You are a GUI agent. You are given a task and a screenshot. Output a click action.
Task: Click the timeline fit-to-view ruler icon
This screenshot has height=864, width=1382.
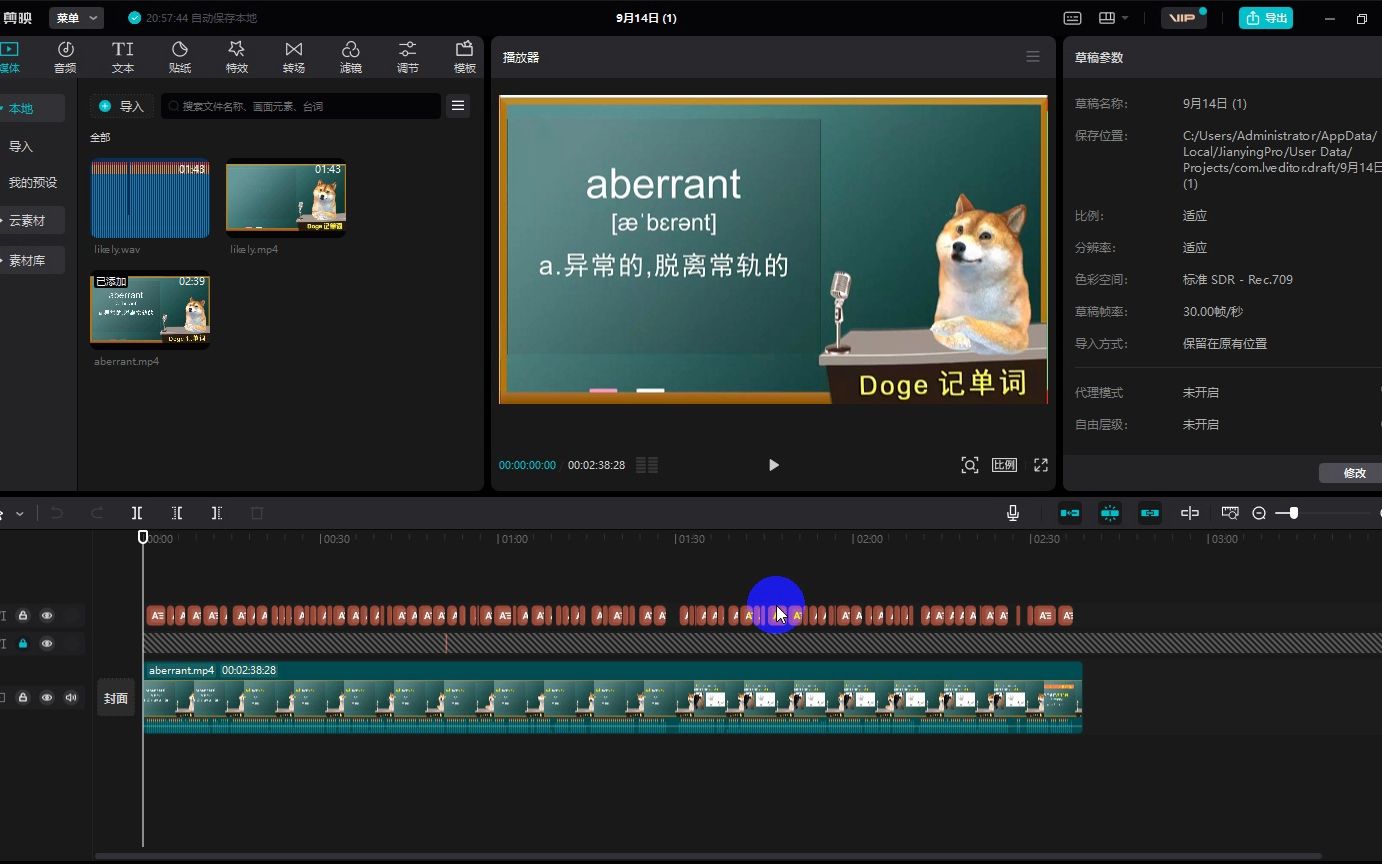point(1230,513)
